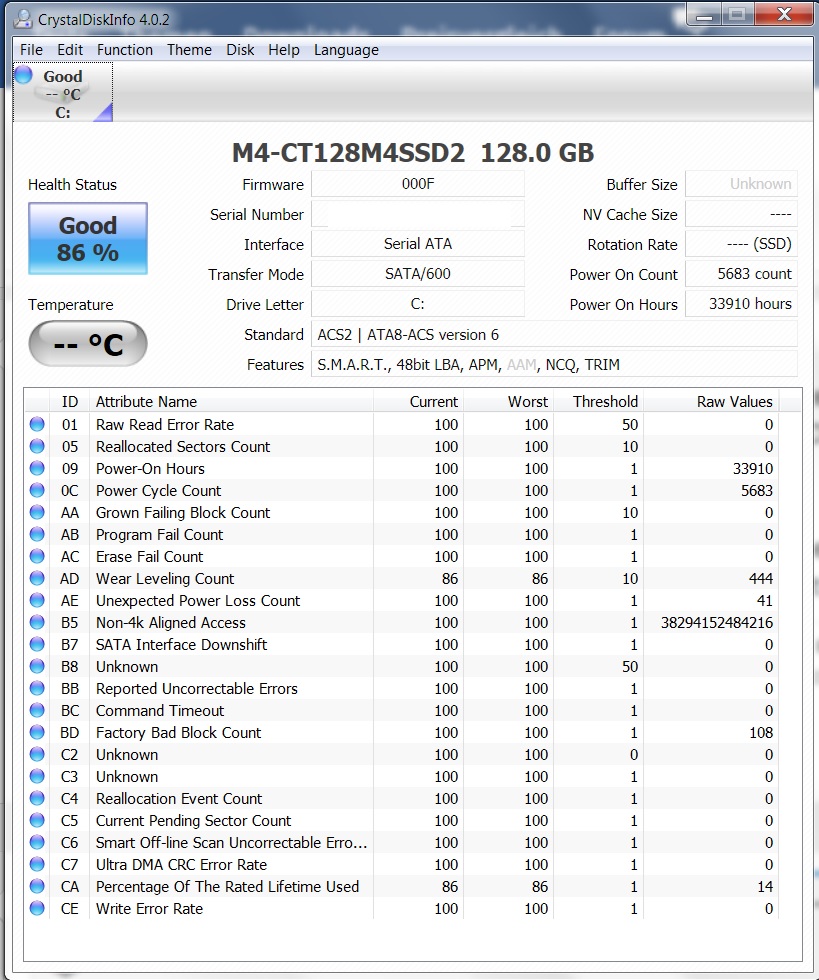Viewport: 819px width, 980px height.
Task: Open the File menu
Action: (x=31, y=50)
